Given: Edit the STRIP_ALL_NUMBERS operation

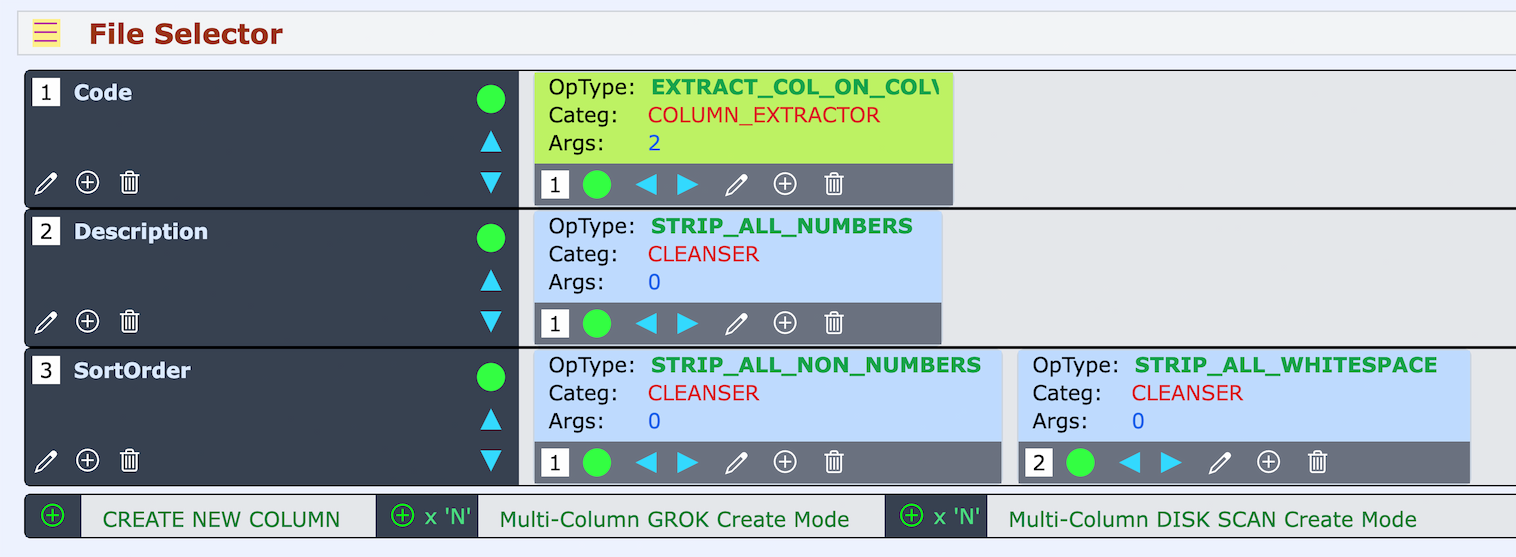Looking at the screenshot, I should [x=736, y=323].
